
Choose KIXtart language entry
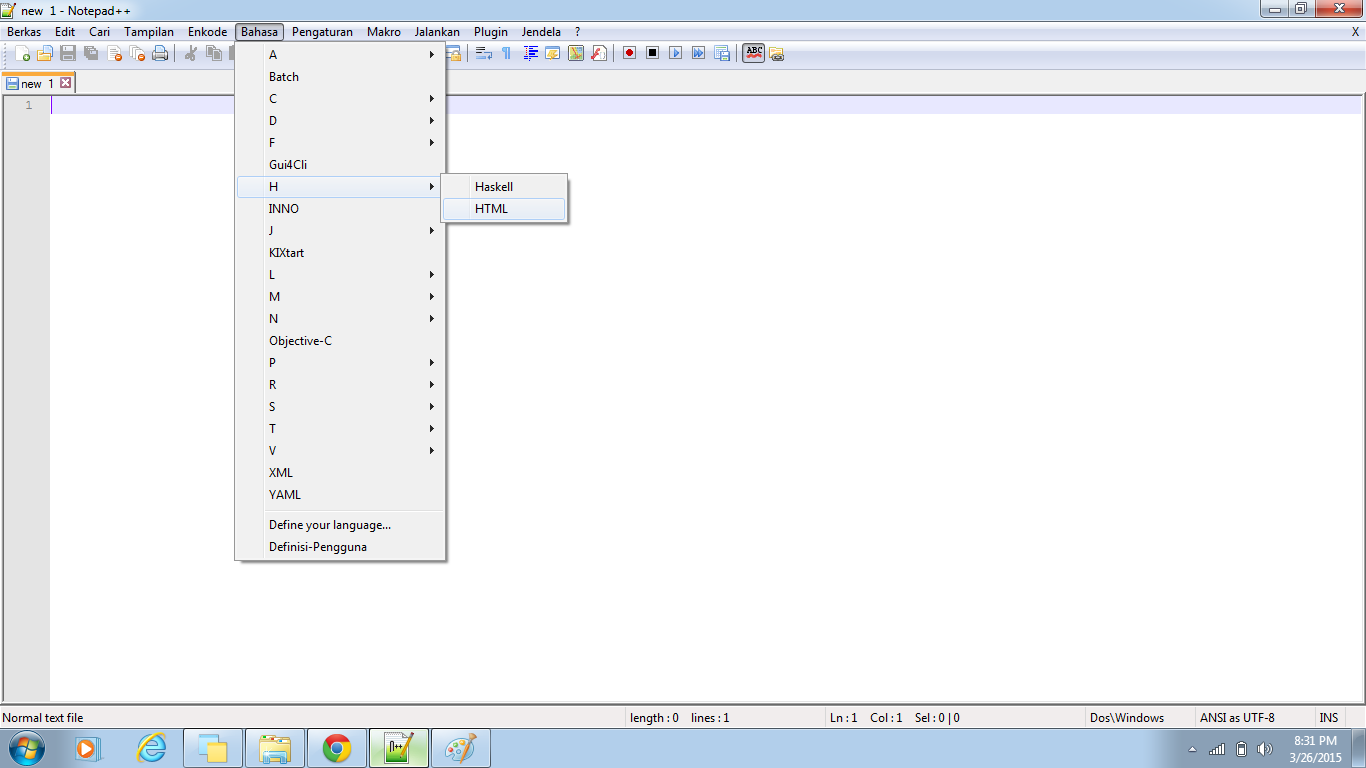(340, 253)
